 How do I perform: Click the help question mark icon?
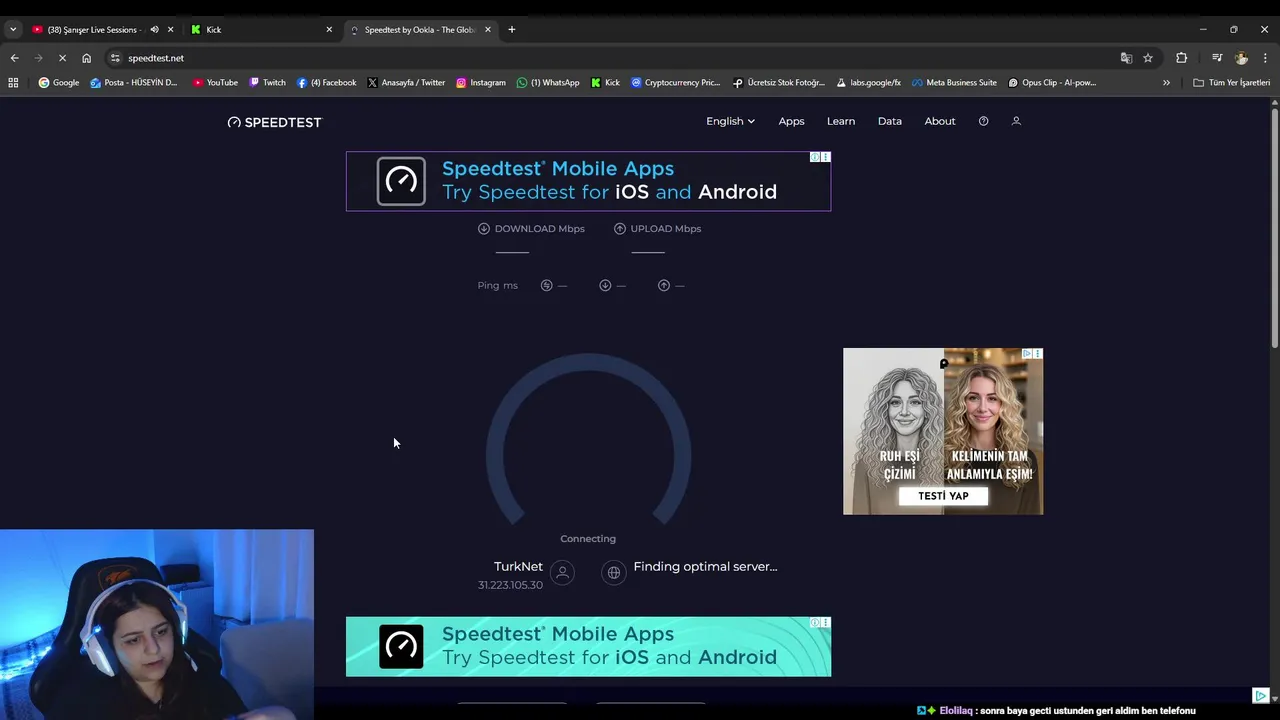pos(983,121)
